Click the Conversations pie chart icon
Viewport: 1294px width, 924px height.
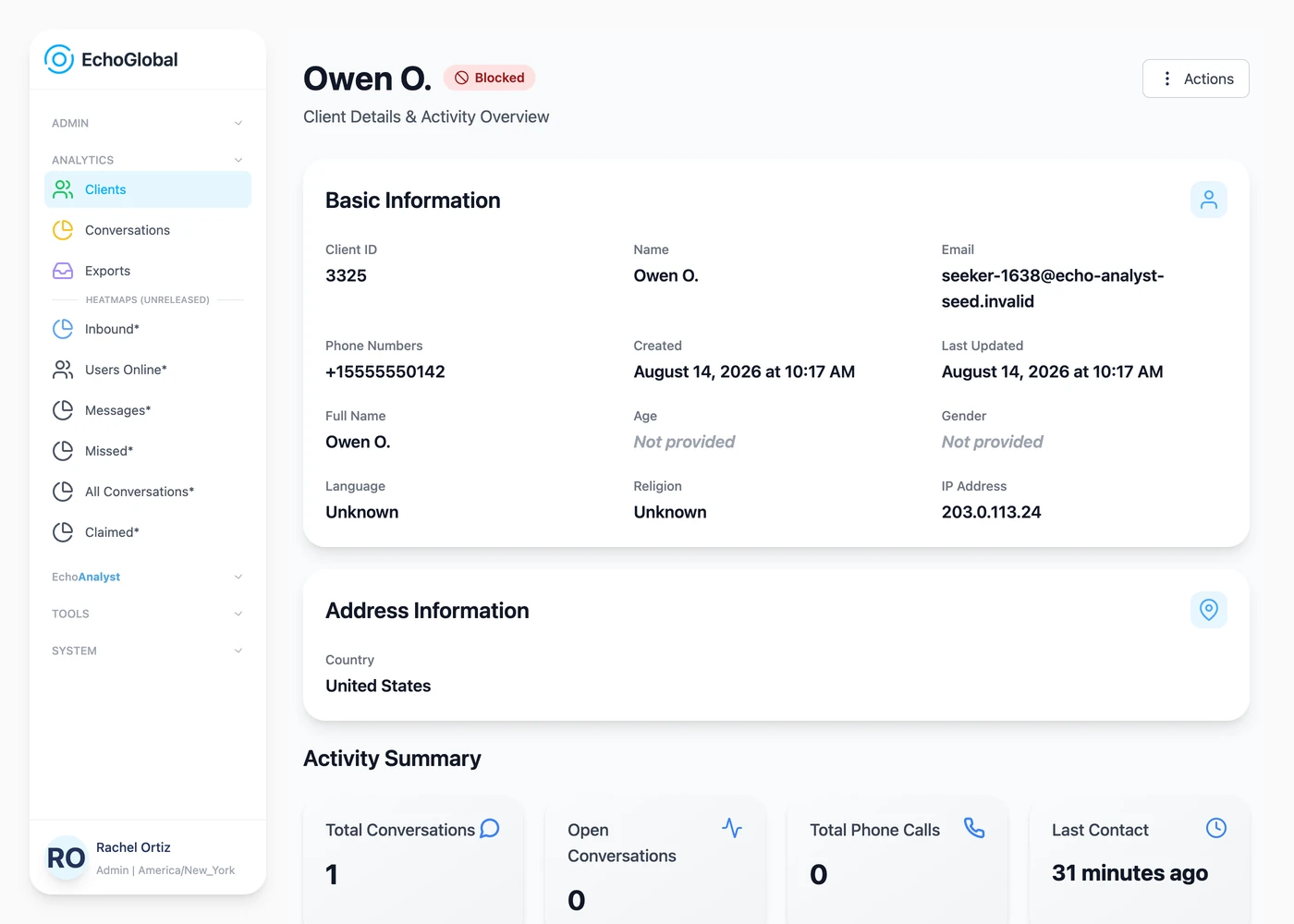63,230
